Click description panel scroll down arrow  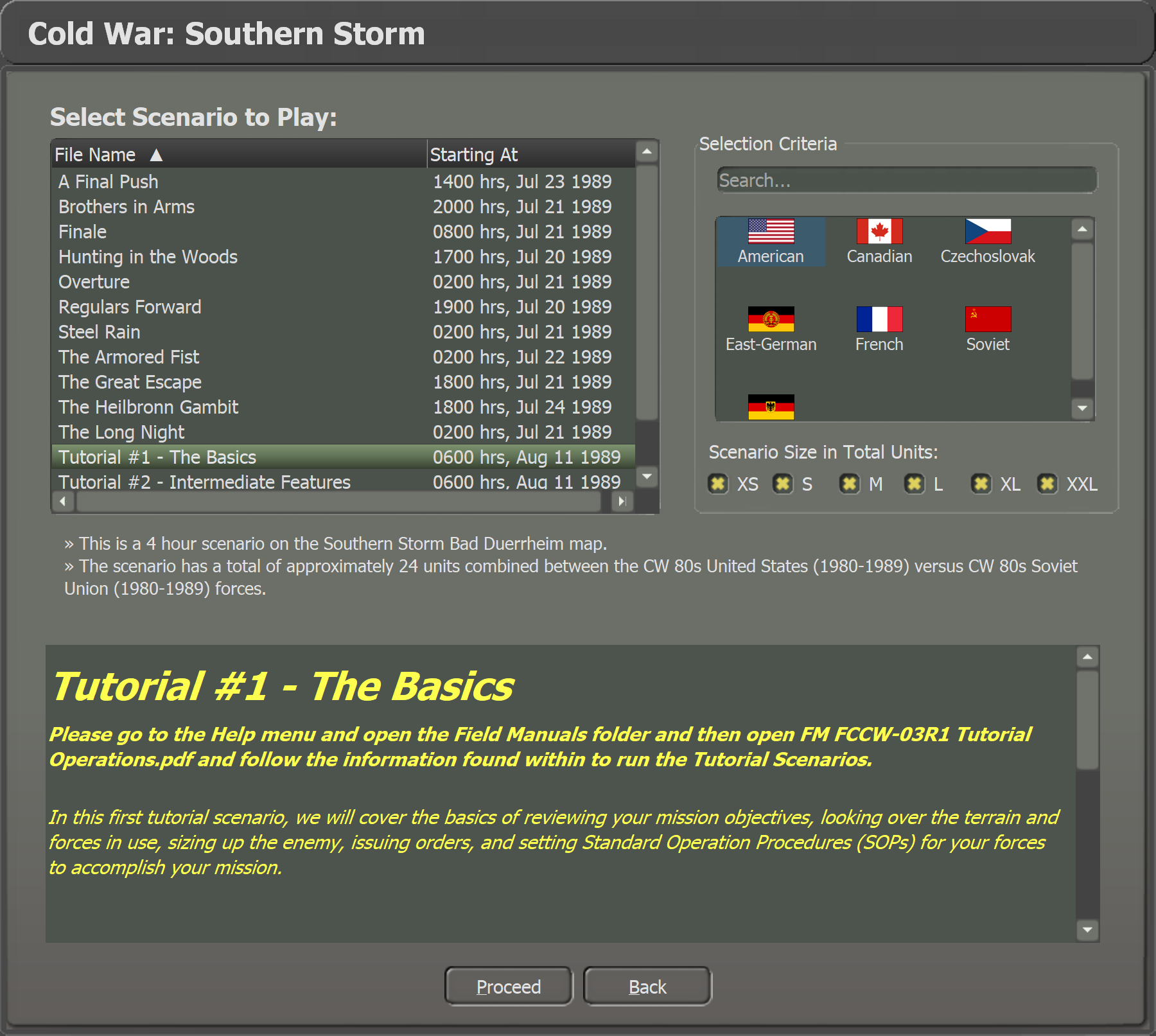coord(1087,929)
